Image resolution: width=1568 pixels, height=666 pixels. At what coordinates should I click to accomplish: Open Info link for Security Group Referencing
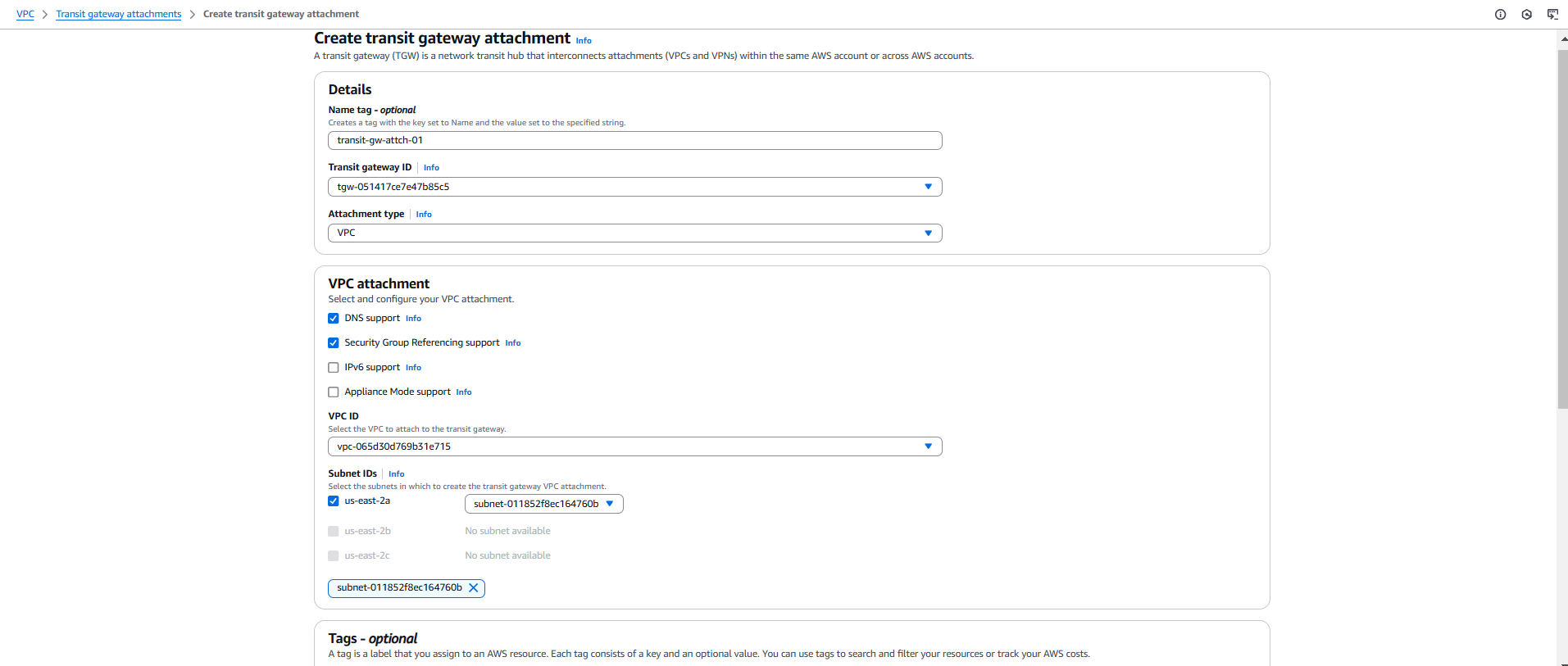coord(513,343)
